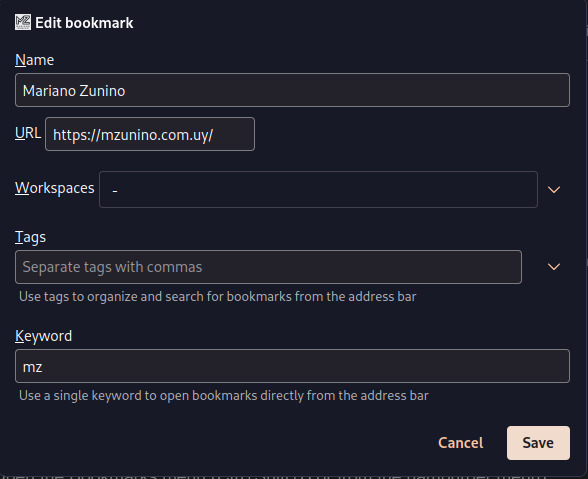
Task: Expand the Tags chevron arrow
Action: pyautogui.click(x=554, y=267)
